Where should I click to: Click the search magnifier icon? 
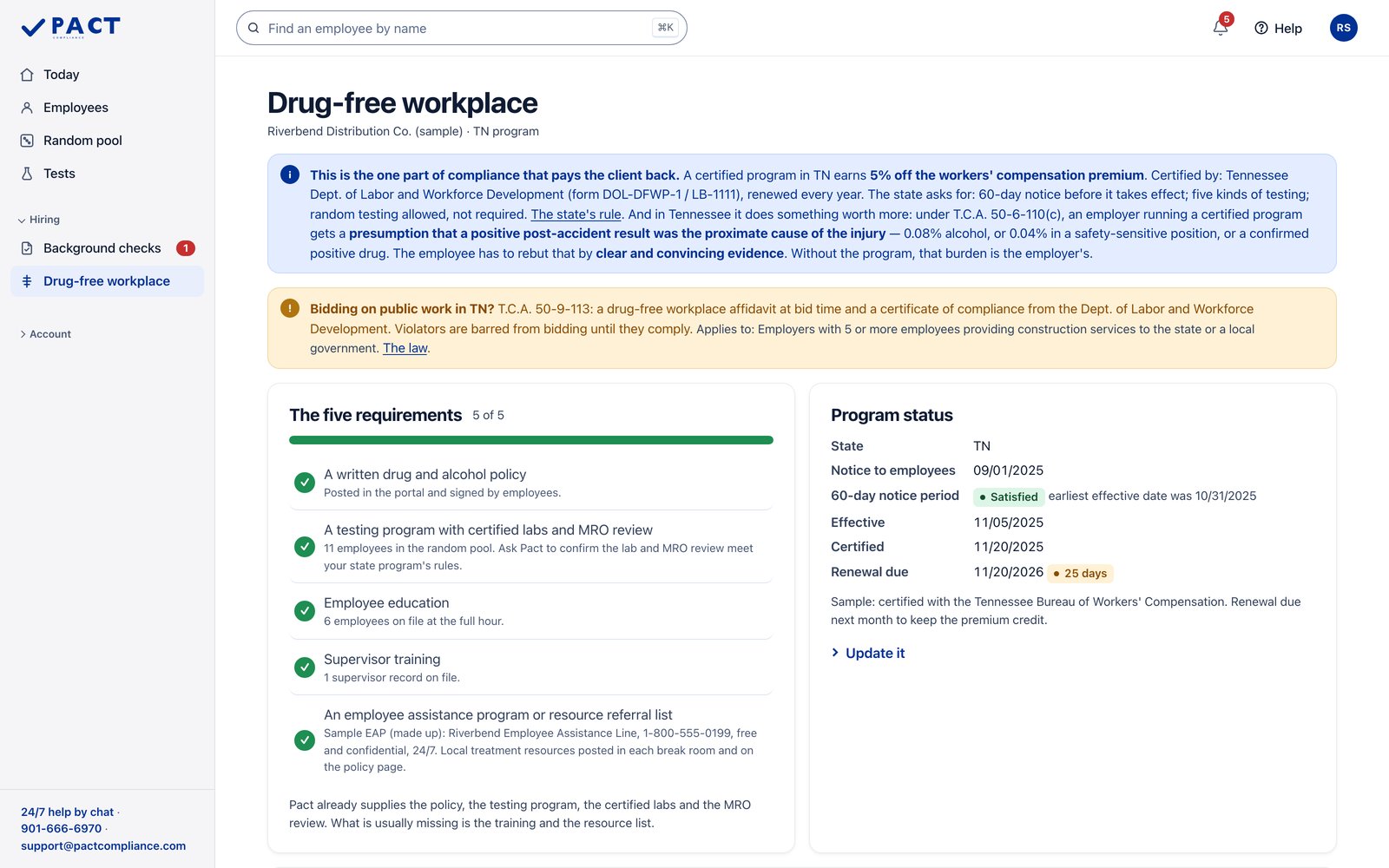[x=253, y=28]
